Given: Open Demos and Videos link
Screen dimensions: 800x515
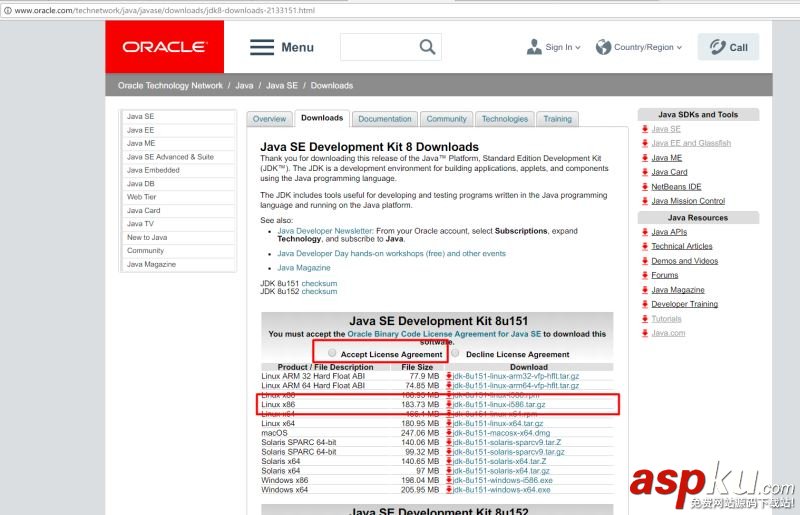Looking at the screenshot, I should click(685, 261).
